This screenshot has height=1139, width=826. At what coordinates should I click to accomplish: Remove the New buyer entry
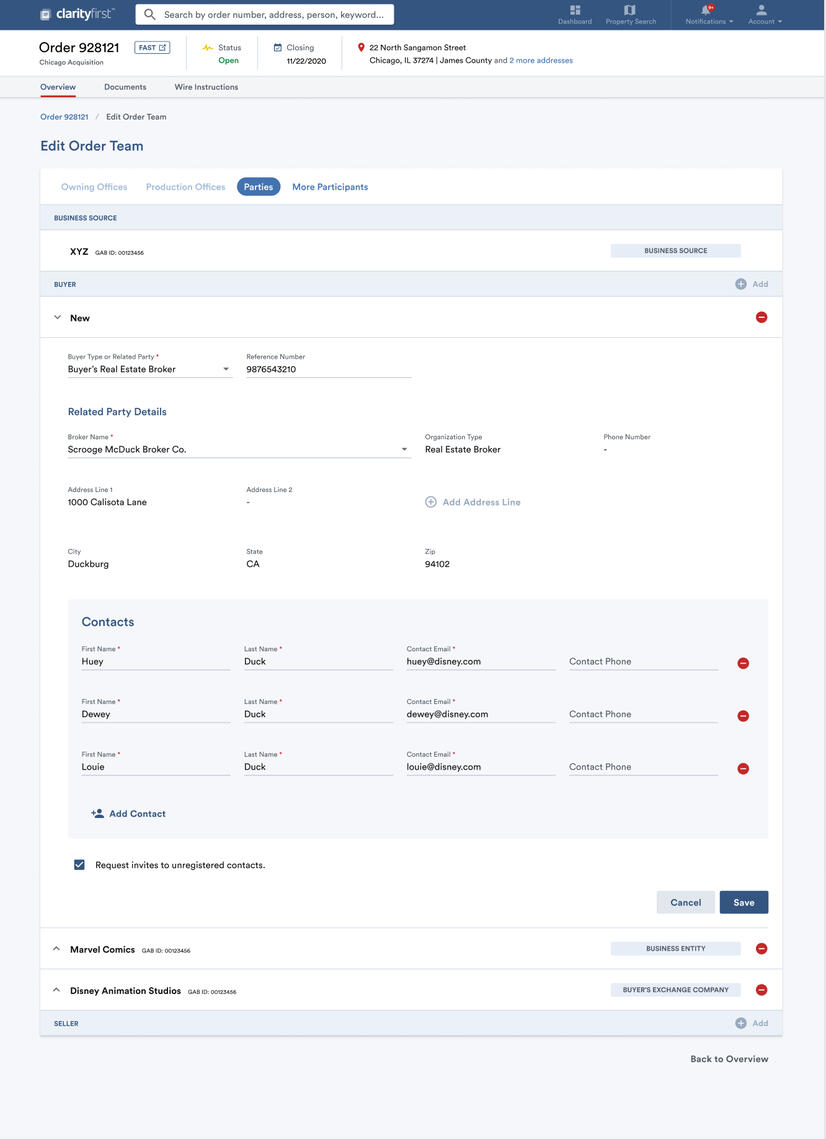click(761, 318)
